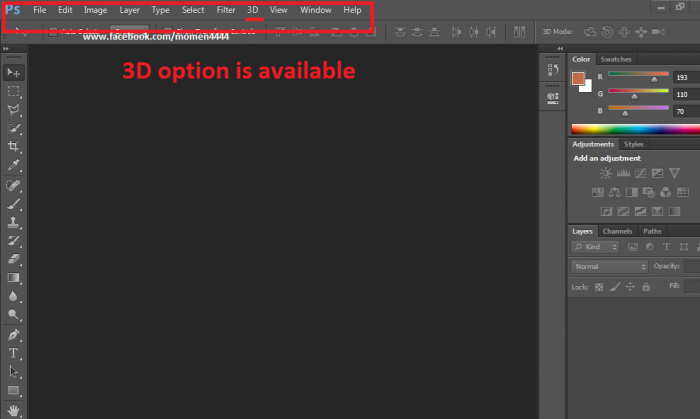Add a Photo Filter adjustment
The image size is (700, 419).
tap(649, 192)
